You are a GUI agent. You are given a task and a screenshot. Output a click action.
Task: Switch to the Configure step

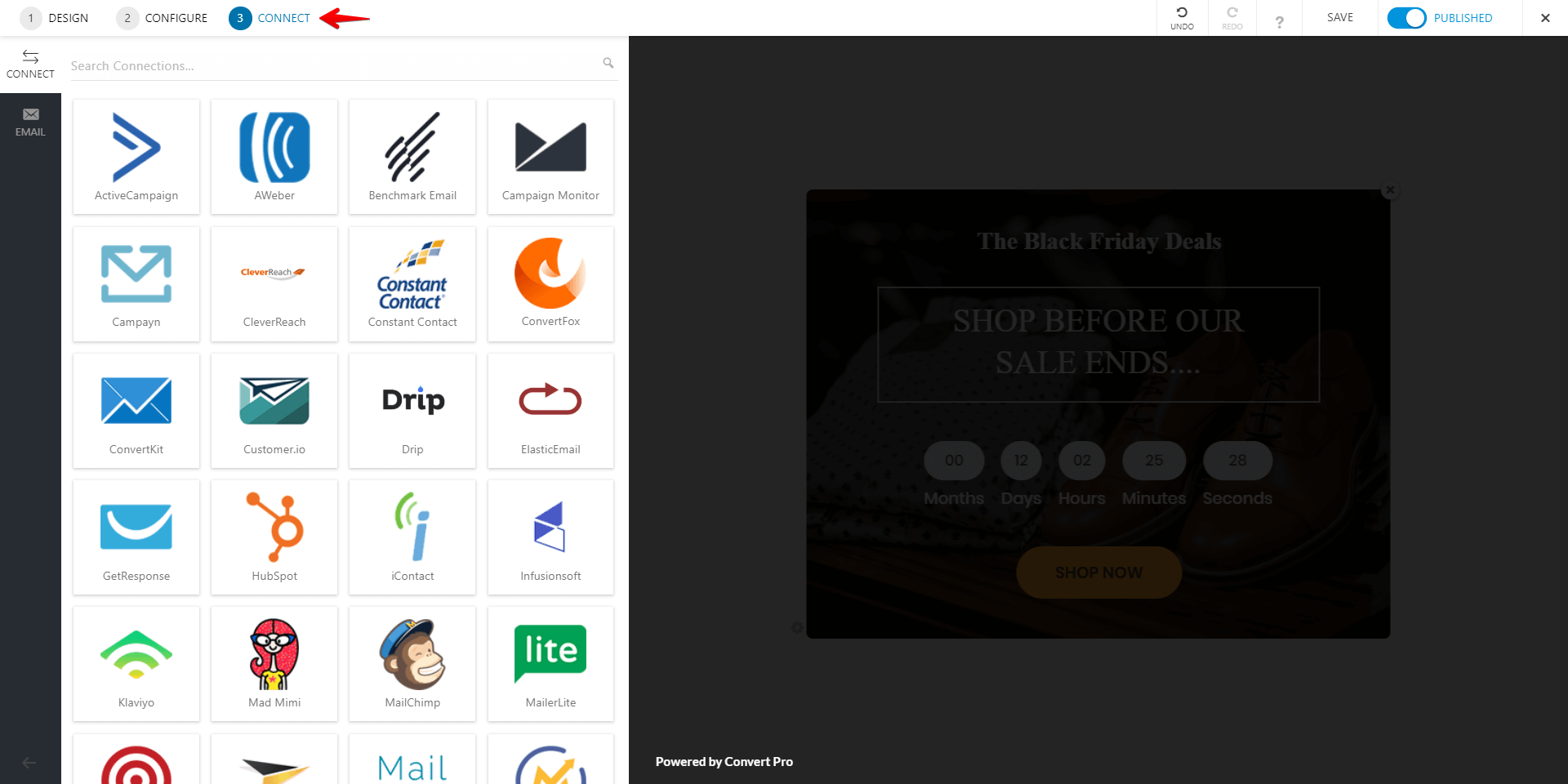click(x=163, y=18)
